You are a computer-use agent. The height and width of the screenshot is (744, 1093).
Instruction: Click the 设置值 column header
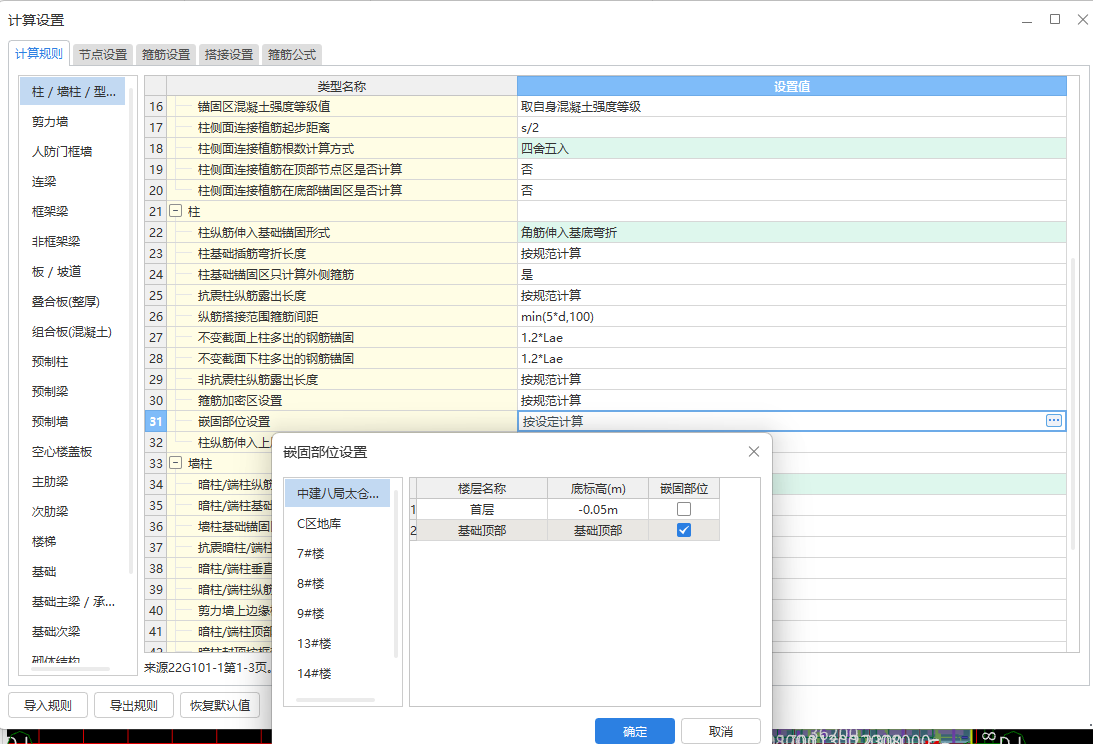(x=792, y=86)
